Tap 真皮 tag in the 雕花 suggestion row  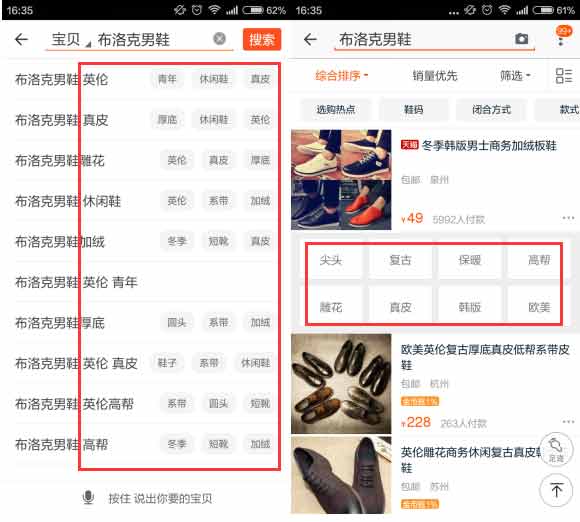tap(219, 161)
